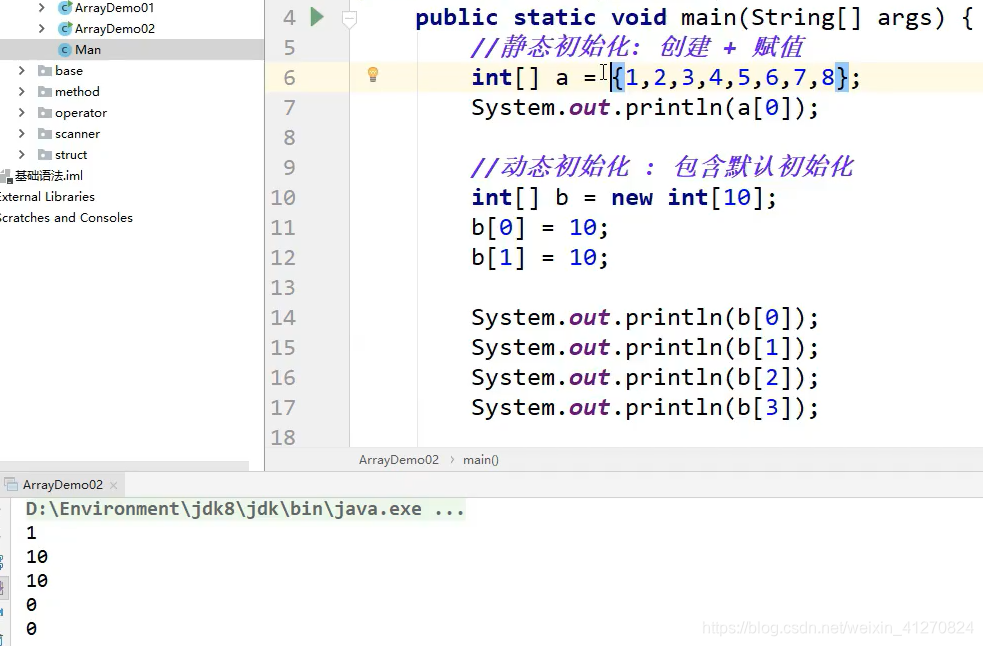Screen dimensions: 983x646
Task: Expand the ArrayDemo01 tree node
Action: (x=41, y=8)
